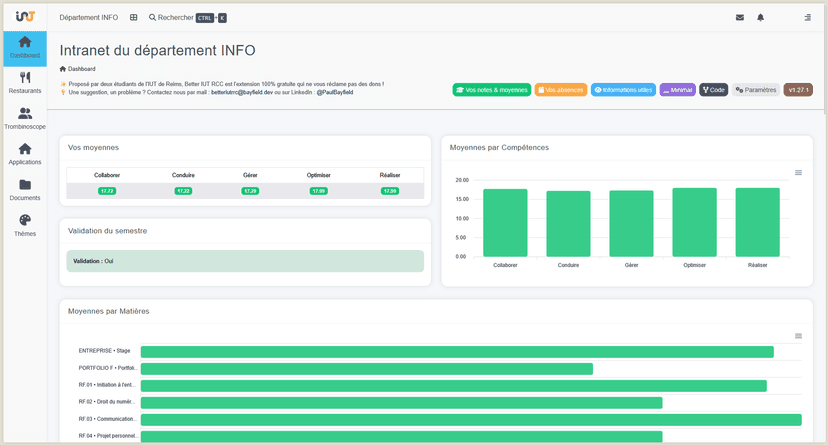
Task: Toggle the right panel menu icon
Action: tap(807, 17)
